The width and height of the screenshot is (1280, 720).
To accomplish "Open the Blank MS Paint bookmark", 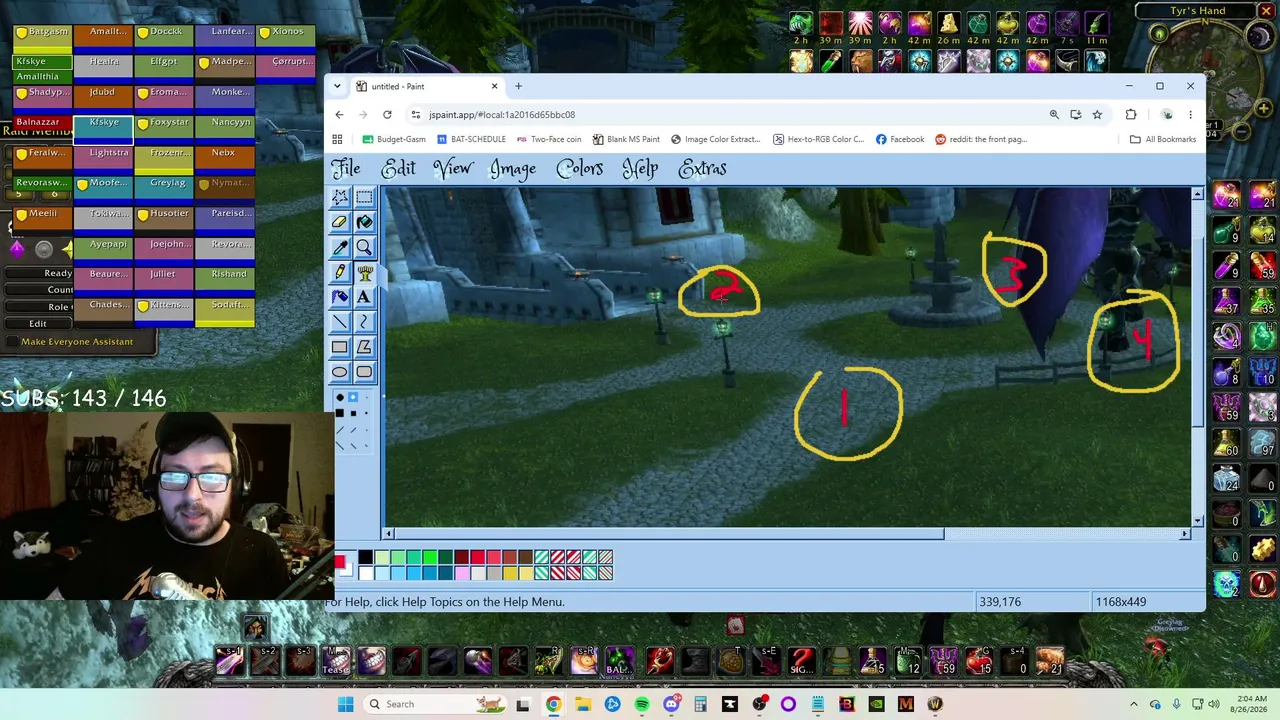I will (x=626, y=139).
